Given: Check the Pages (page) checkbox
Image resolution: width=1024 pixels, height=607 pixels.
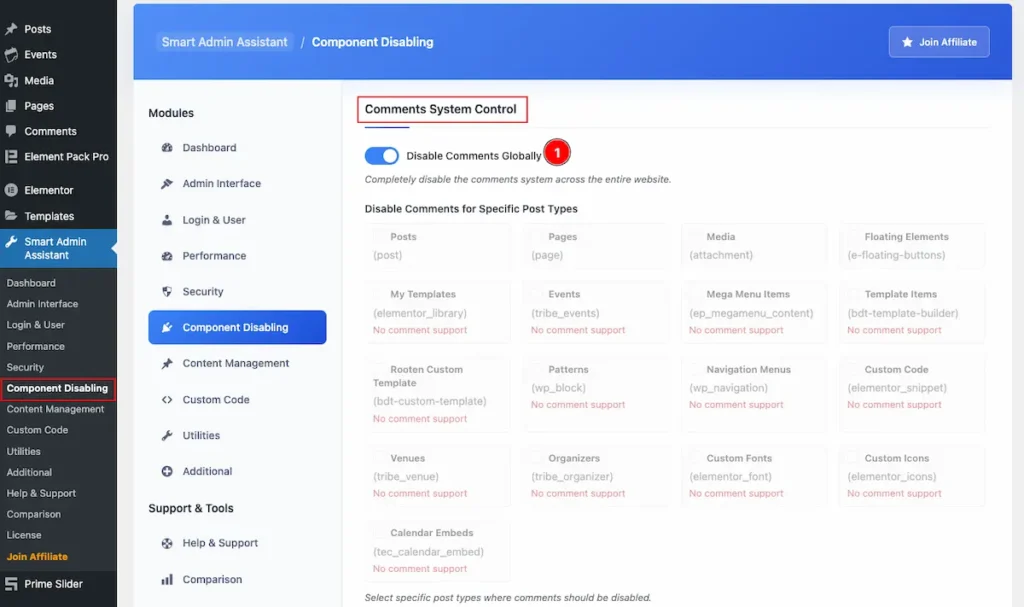Looking at the screenshot, I should pos(537,236).
